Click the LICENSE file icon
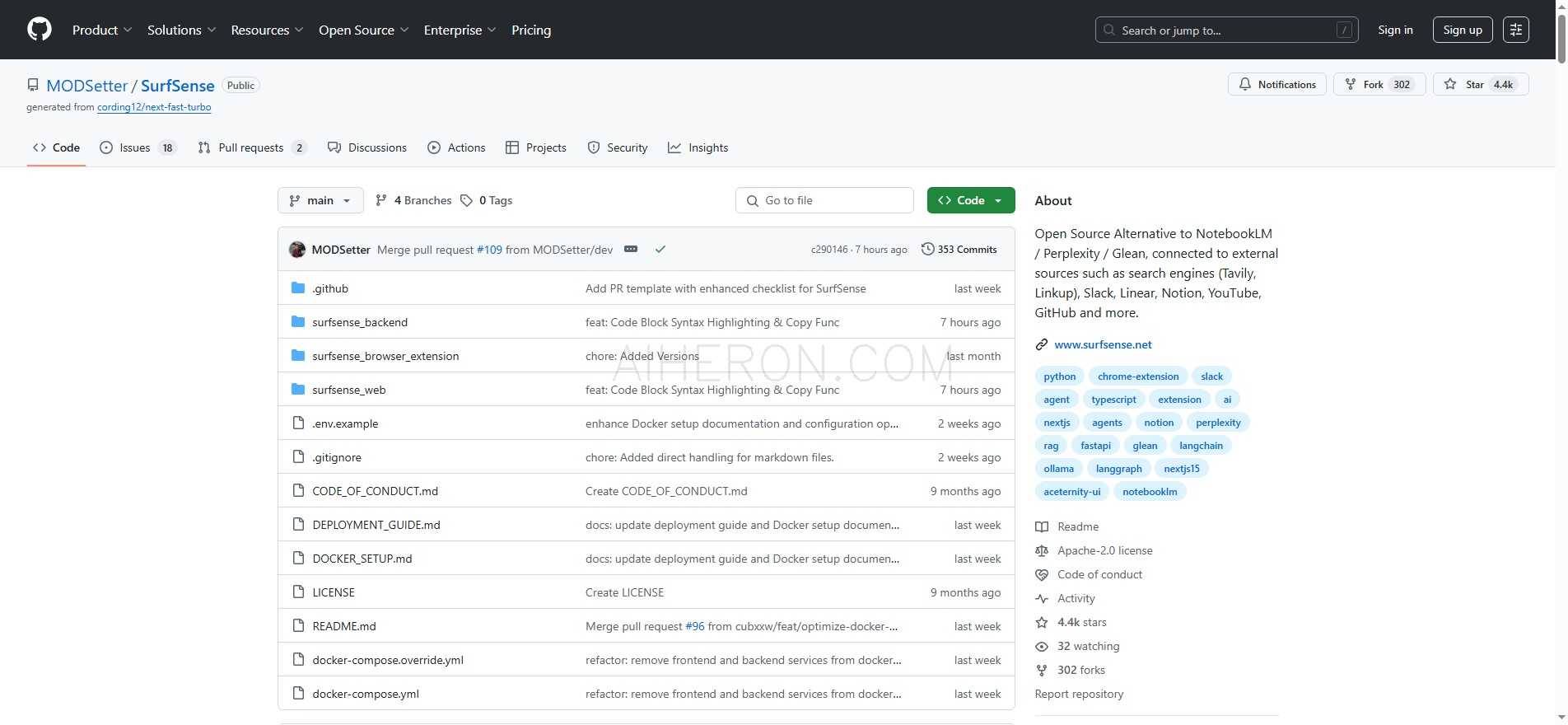Image resolution: width=1568 pixels, height=725 pixels. (x=298, y=592)
